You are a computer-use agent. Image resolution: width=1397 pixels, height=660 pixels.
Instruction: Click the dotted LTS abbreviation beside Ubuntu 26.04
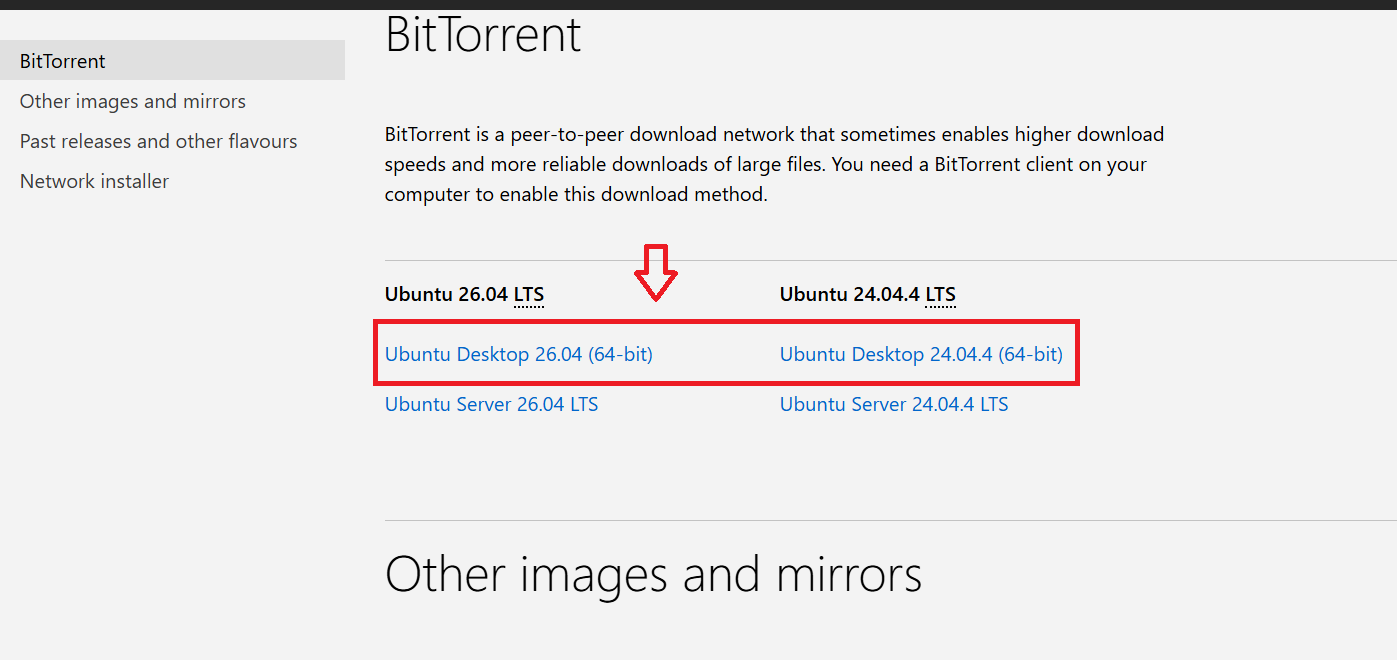tap(529, 295)
